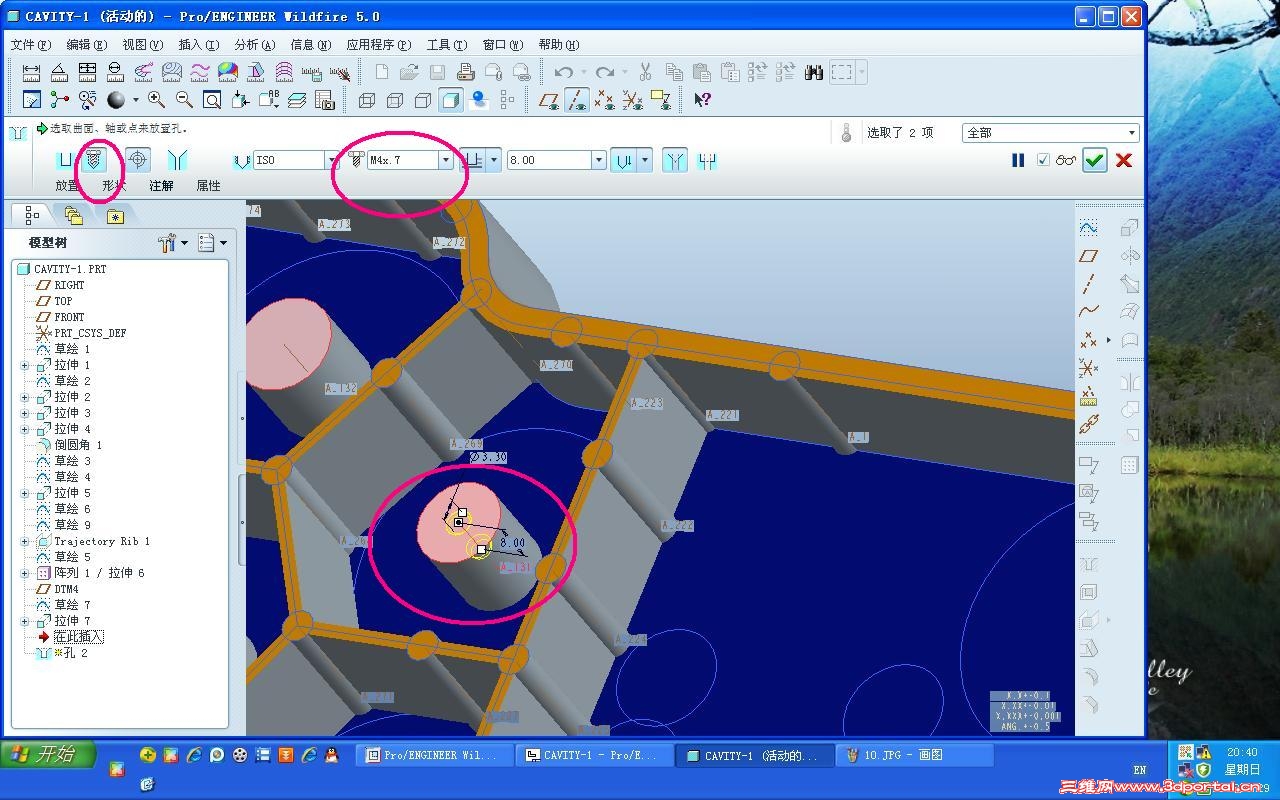Click the redo arrow icon
Viewport: 1280px width, 800px height.
(604, 72)
